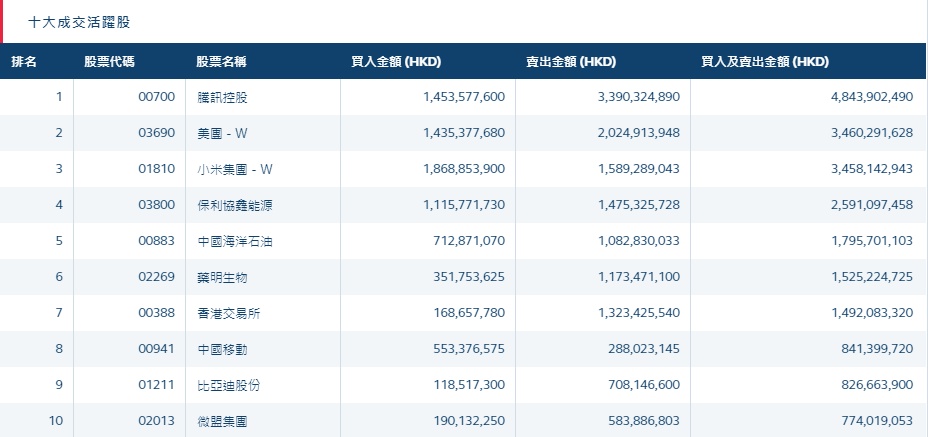Open stock name 藥明生物

(x=223, y=277)
